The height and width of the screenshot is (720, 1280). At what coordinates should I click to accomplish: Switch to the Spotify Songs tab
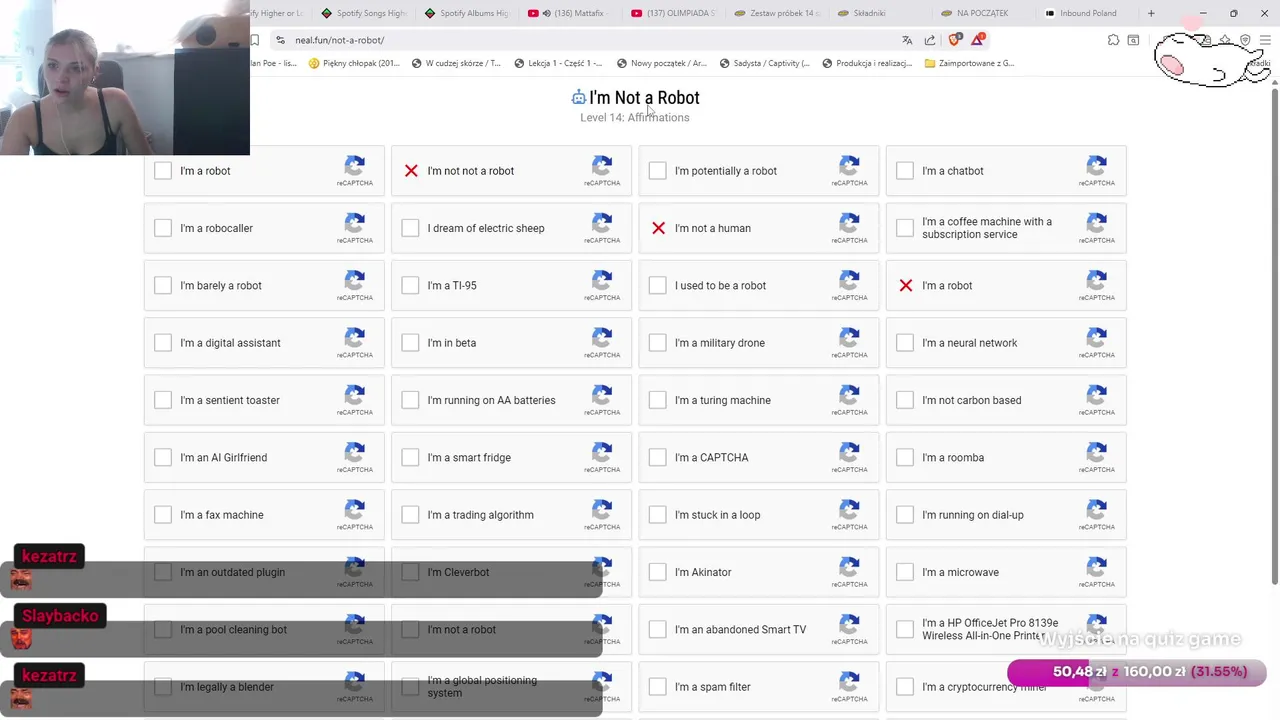tap(365, 13)
